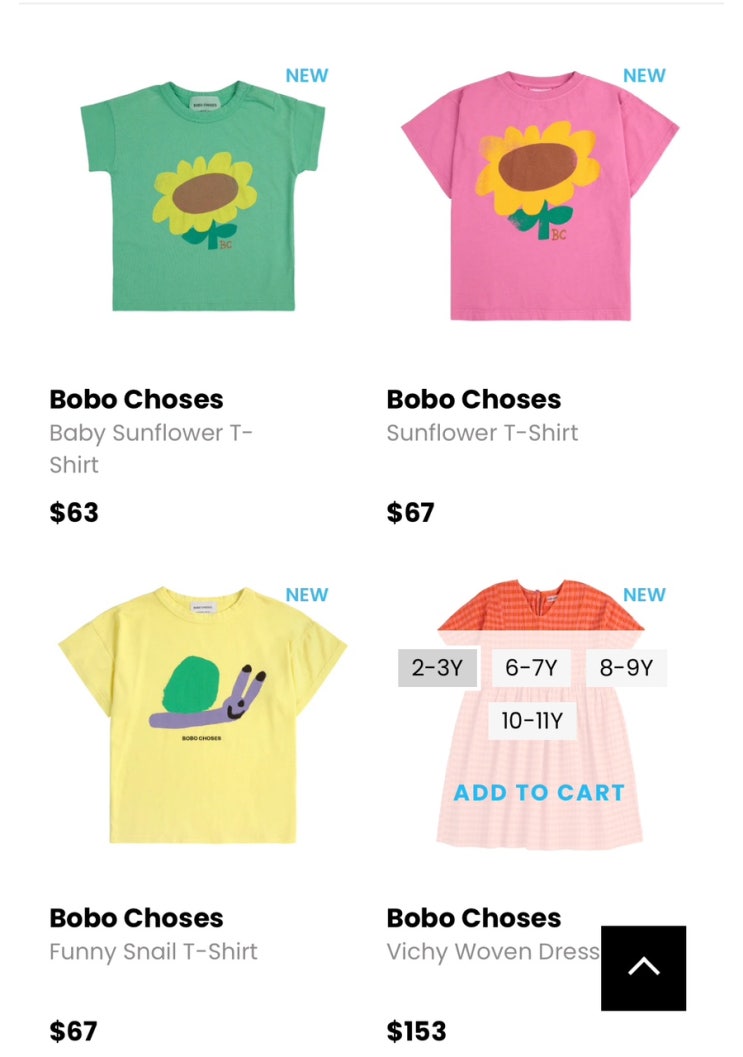Image resolution: width=743 pixels, height=1057 pixels.
Task: Open the Vichy Woven Dress link
Action: [493, 951]
